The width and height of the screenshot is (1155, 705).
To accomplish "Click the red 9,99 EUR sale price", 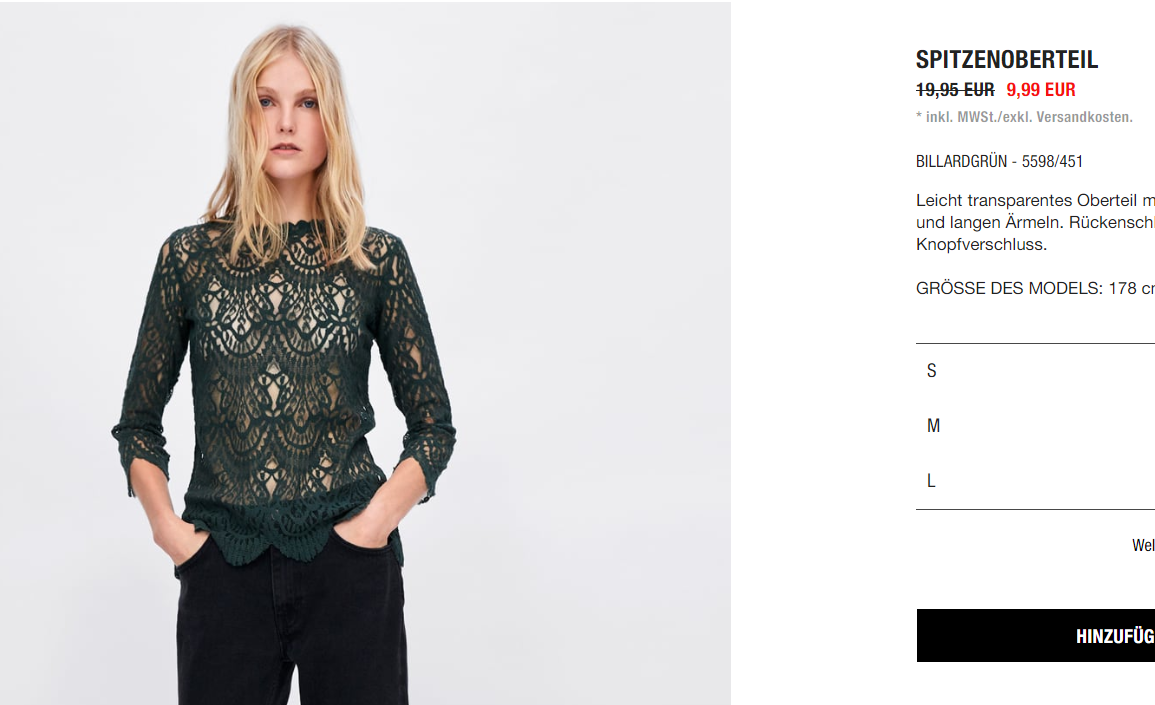I will [1040, 90].
